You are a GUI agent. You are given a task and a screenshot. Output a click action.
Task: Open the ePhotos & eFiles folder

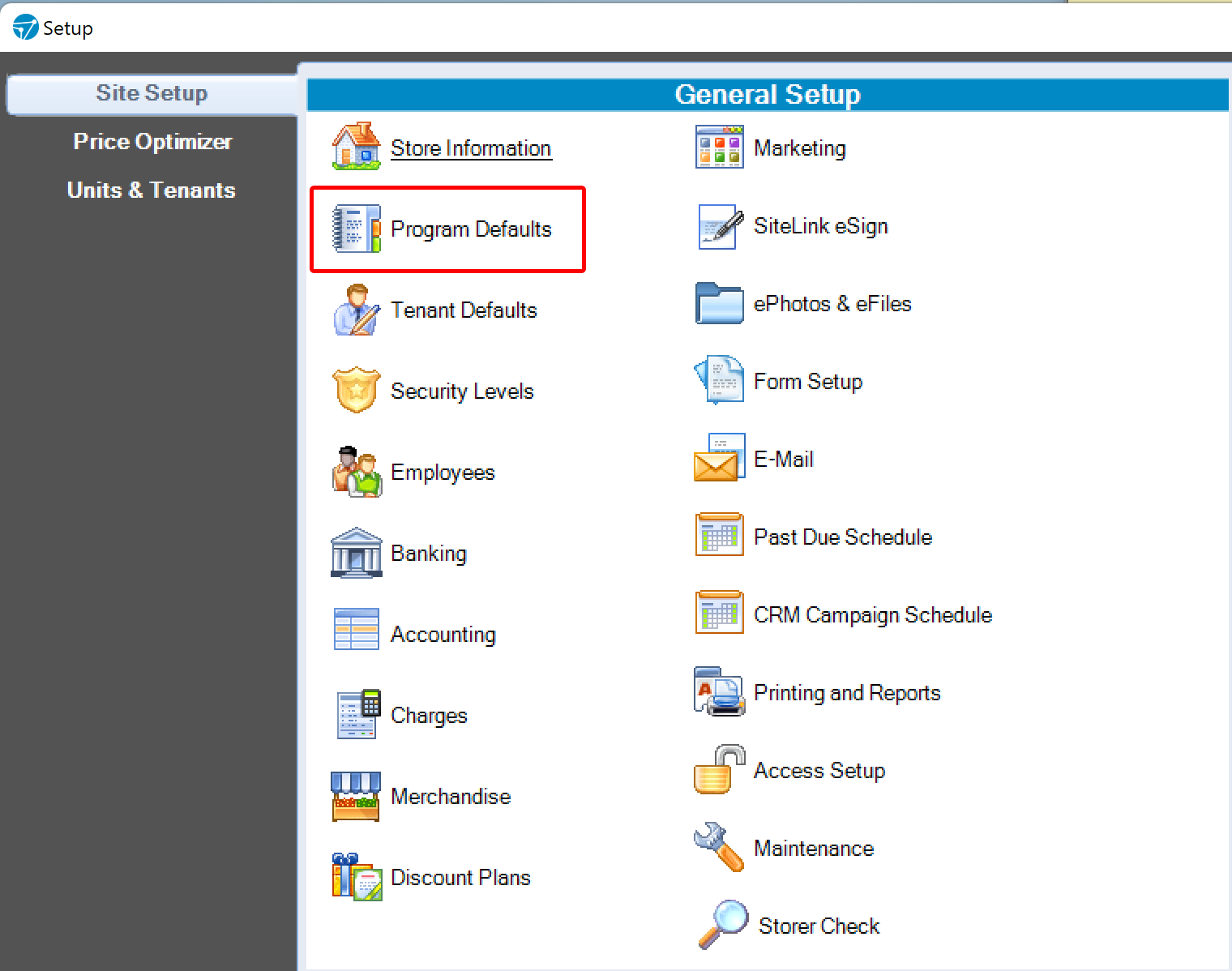pos(719,304)
